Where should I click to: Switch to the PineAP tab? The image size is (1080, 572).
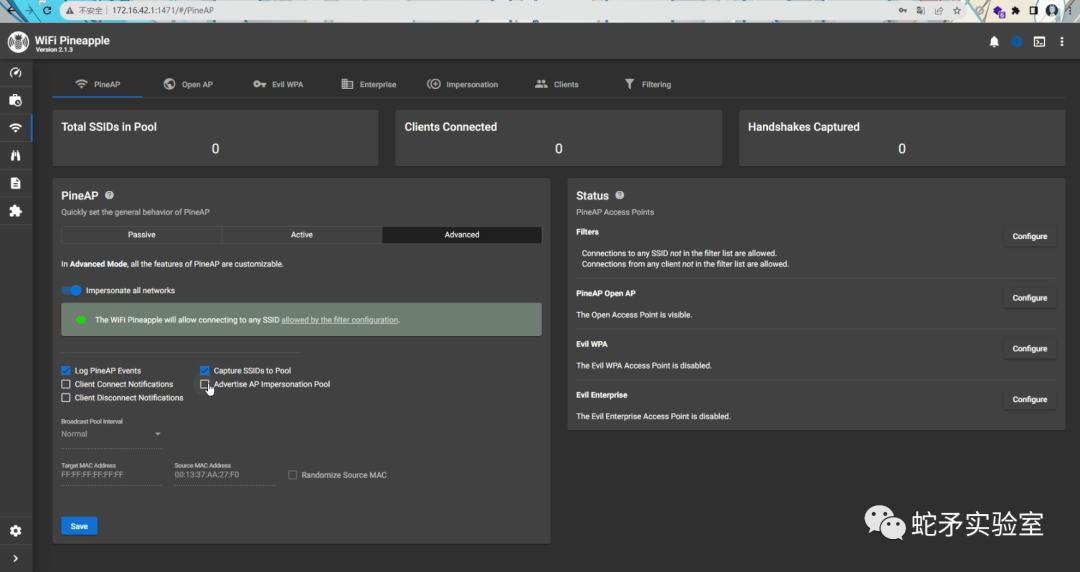click(x=97, y=84)
